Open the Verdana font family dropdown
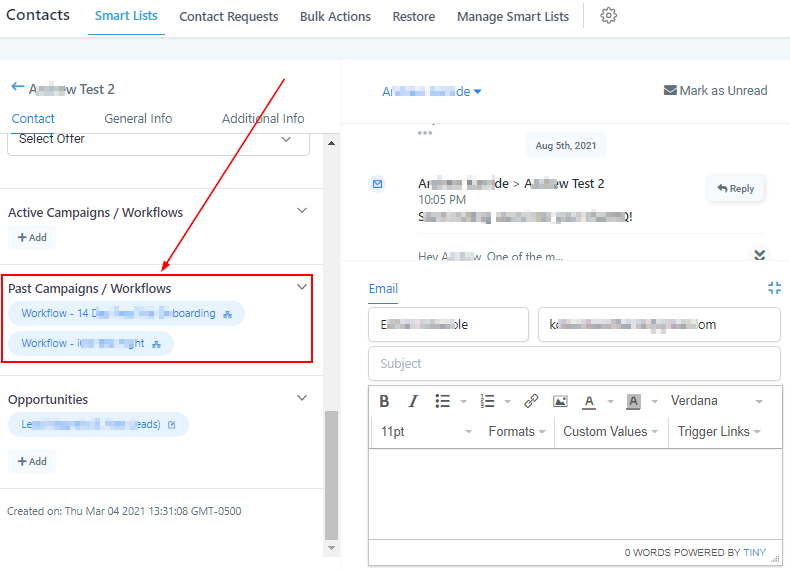This screenshot has width=790, height=570. coord(717,401)
